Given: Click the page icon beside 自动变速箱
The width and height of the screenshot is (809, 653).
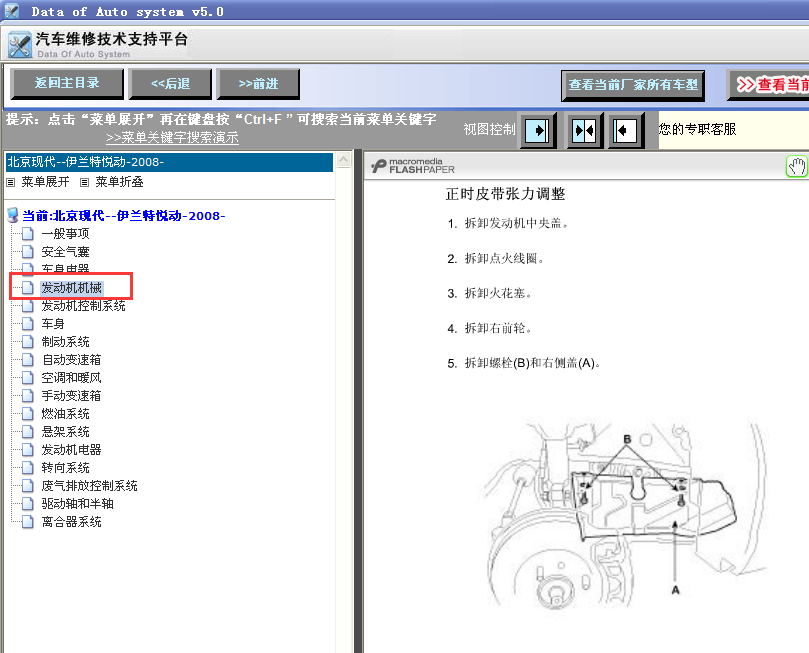Looking at the screenshot, I should tap(28, 360).
